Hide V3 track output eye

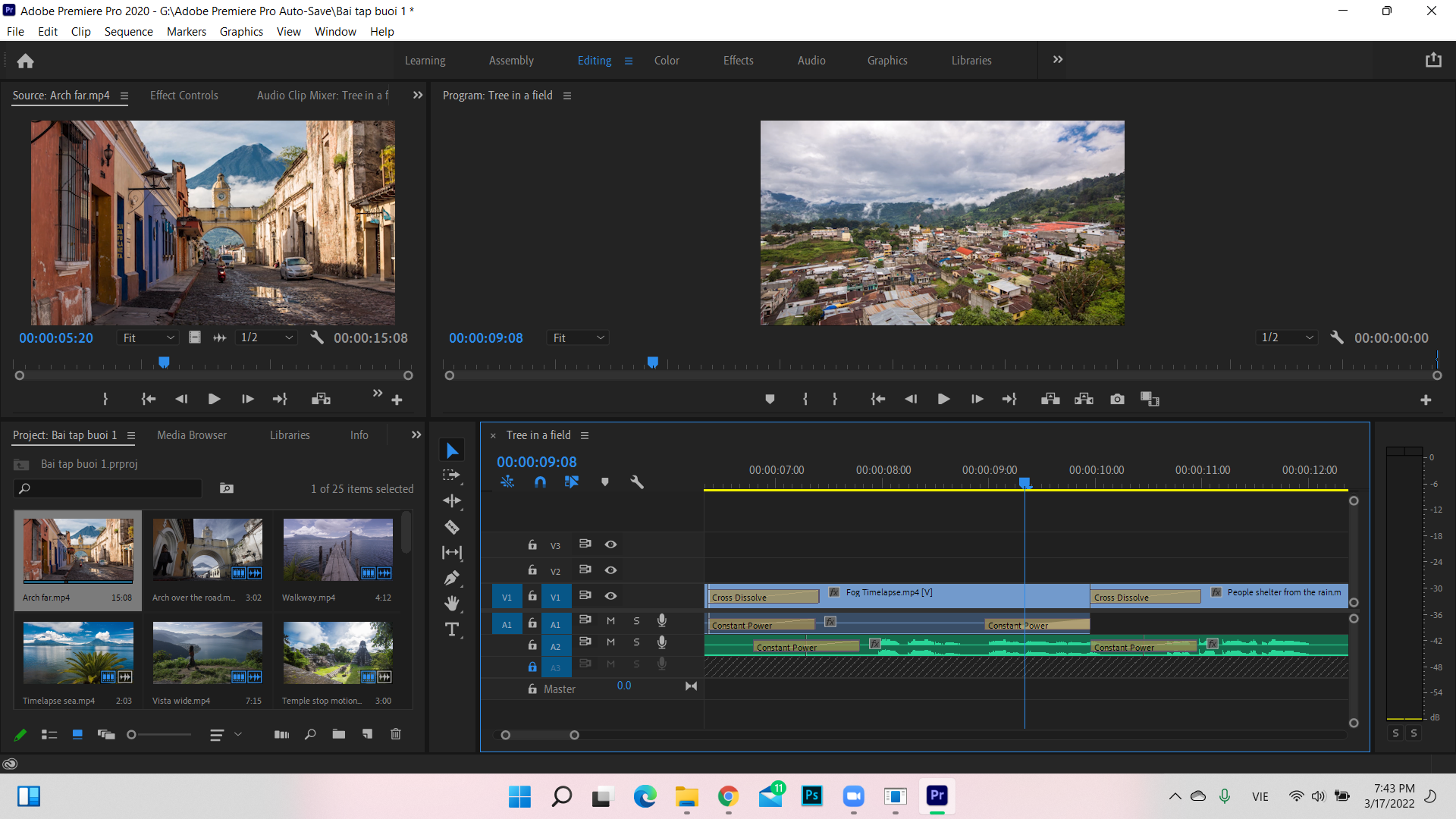point(610,544)
